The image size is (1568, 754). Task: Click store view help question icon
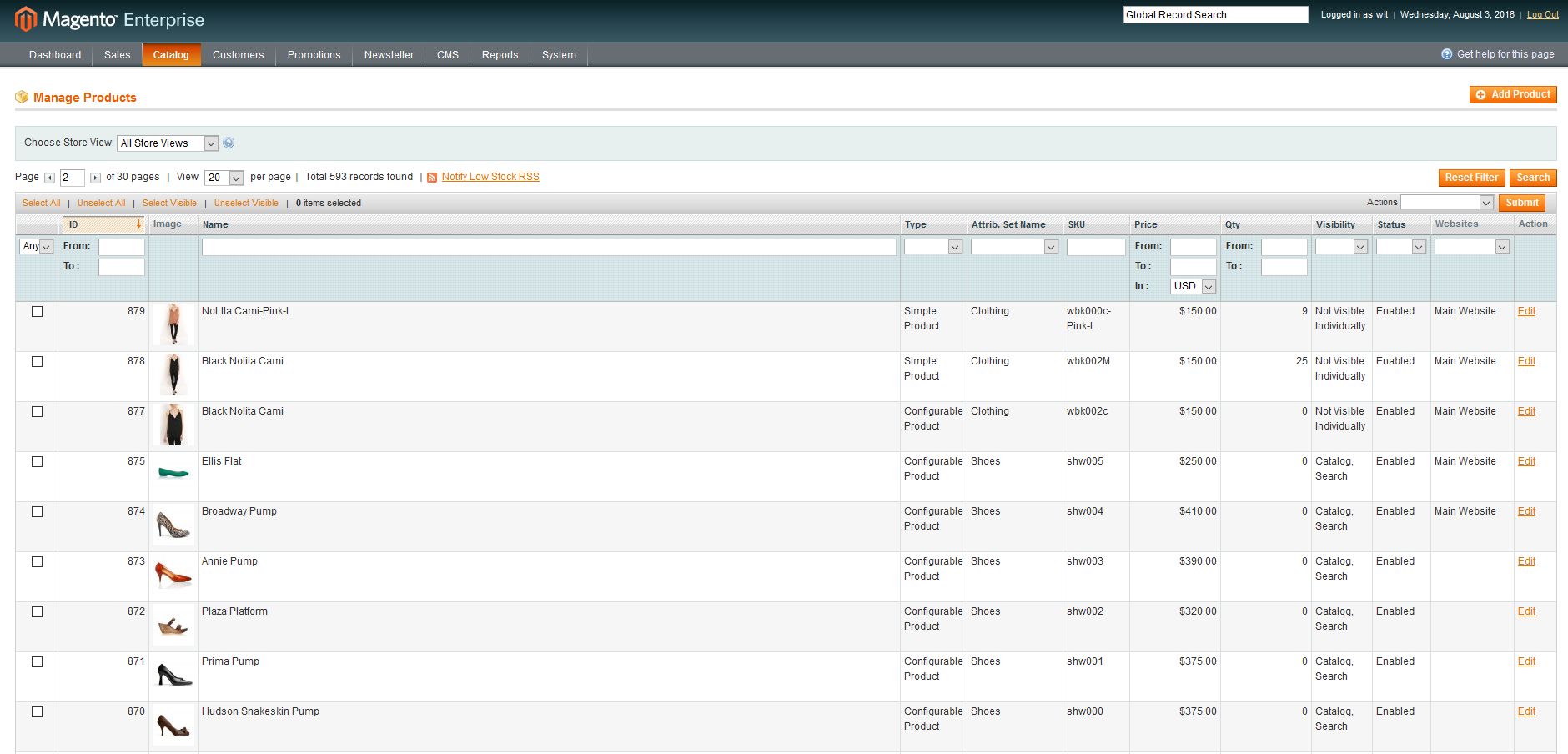click(229, 143)
